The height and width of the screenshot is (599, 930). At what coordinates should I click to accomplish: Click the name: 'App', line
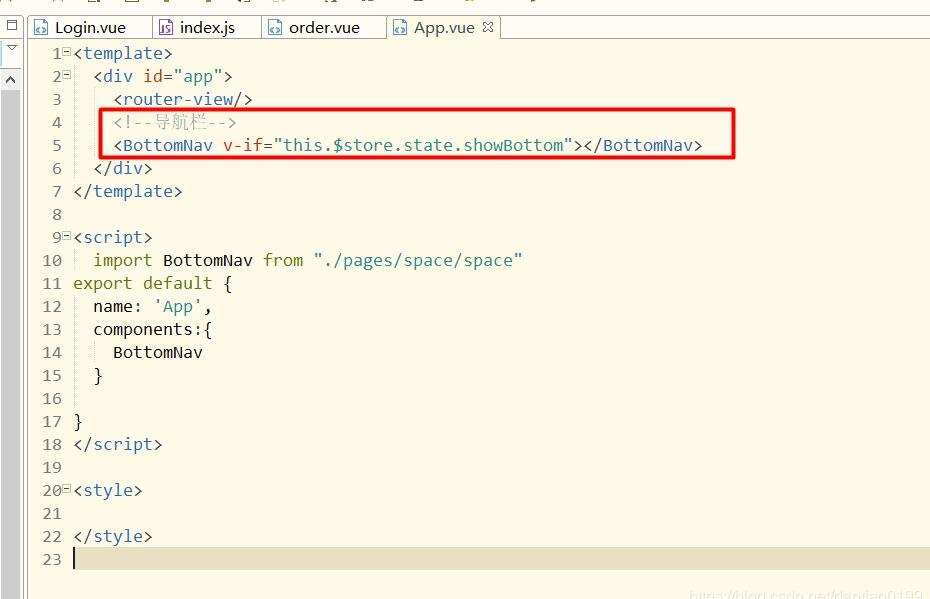[152, 307]
